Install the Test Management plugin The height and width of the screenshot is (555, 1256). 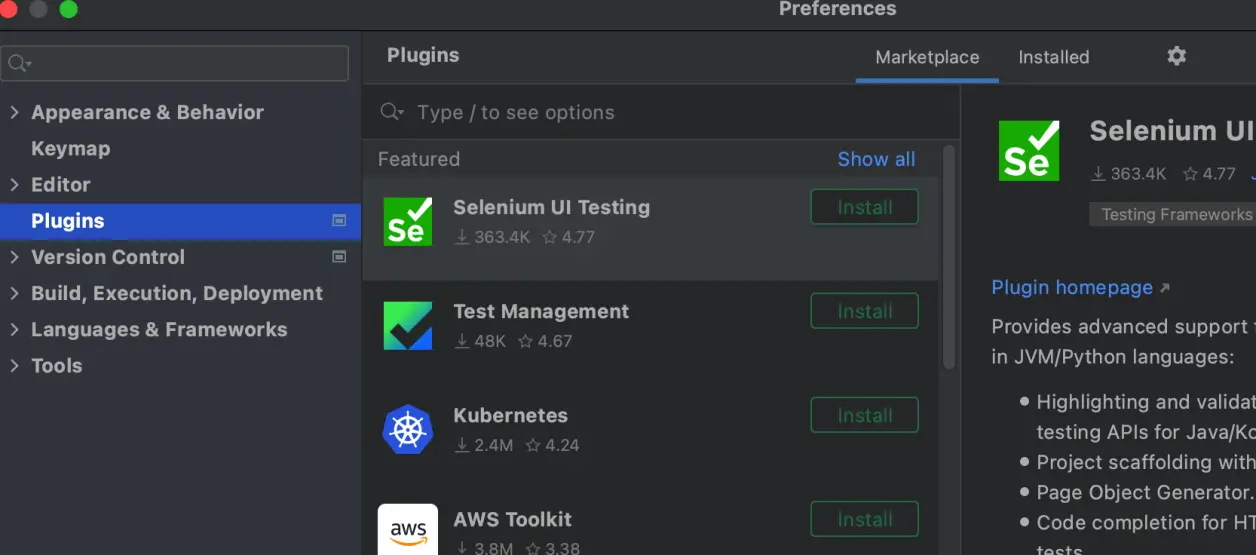click(x=864, y=311)
